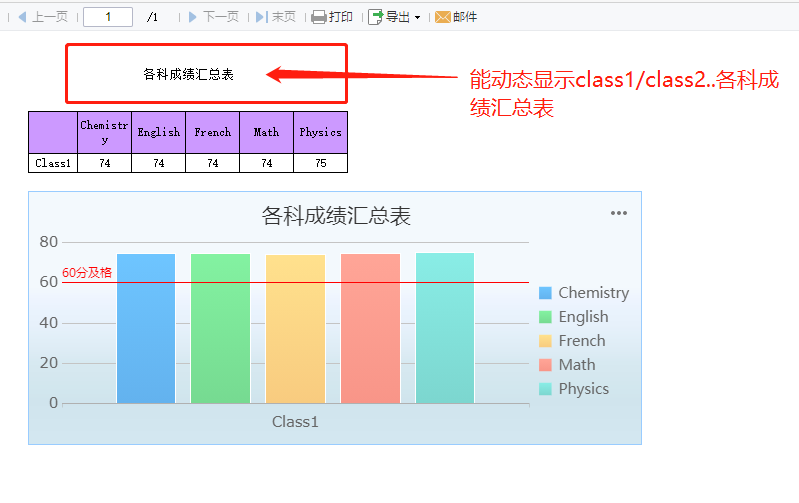Click the 导出 export label
799x503 pixels.
point(397,17)
